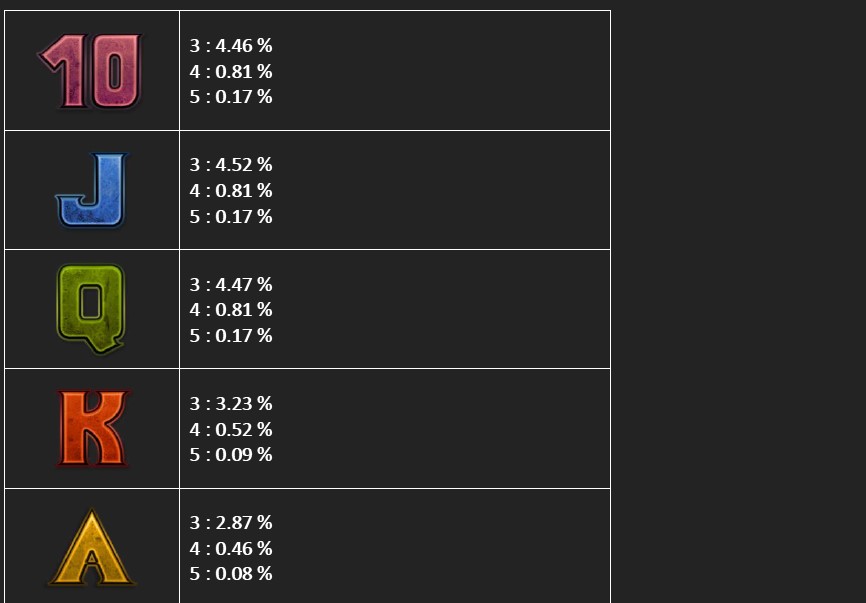The image size is (866, 603).
Task: Click the 3 : 3.23 % K probability
Action: 231,404
